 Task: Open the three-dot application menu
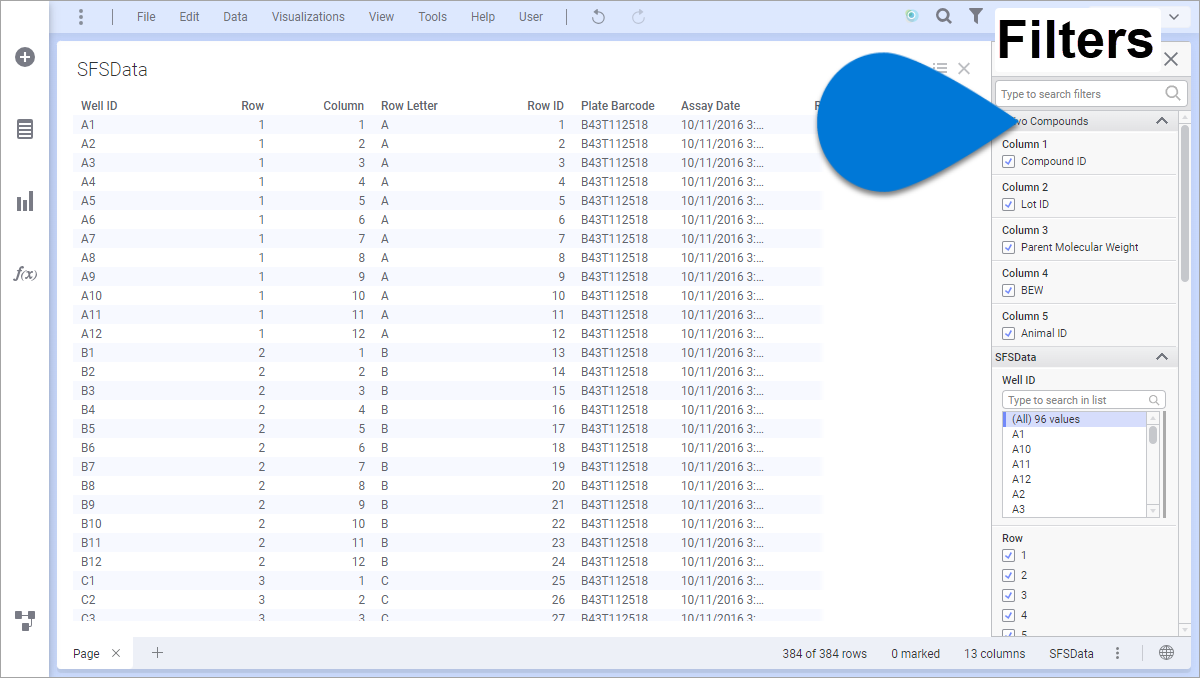(81, 17)
